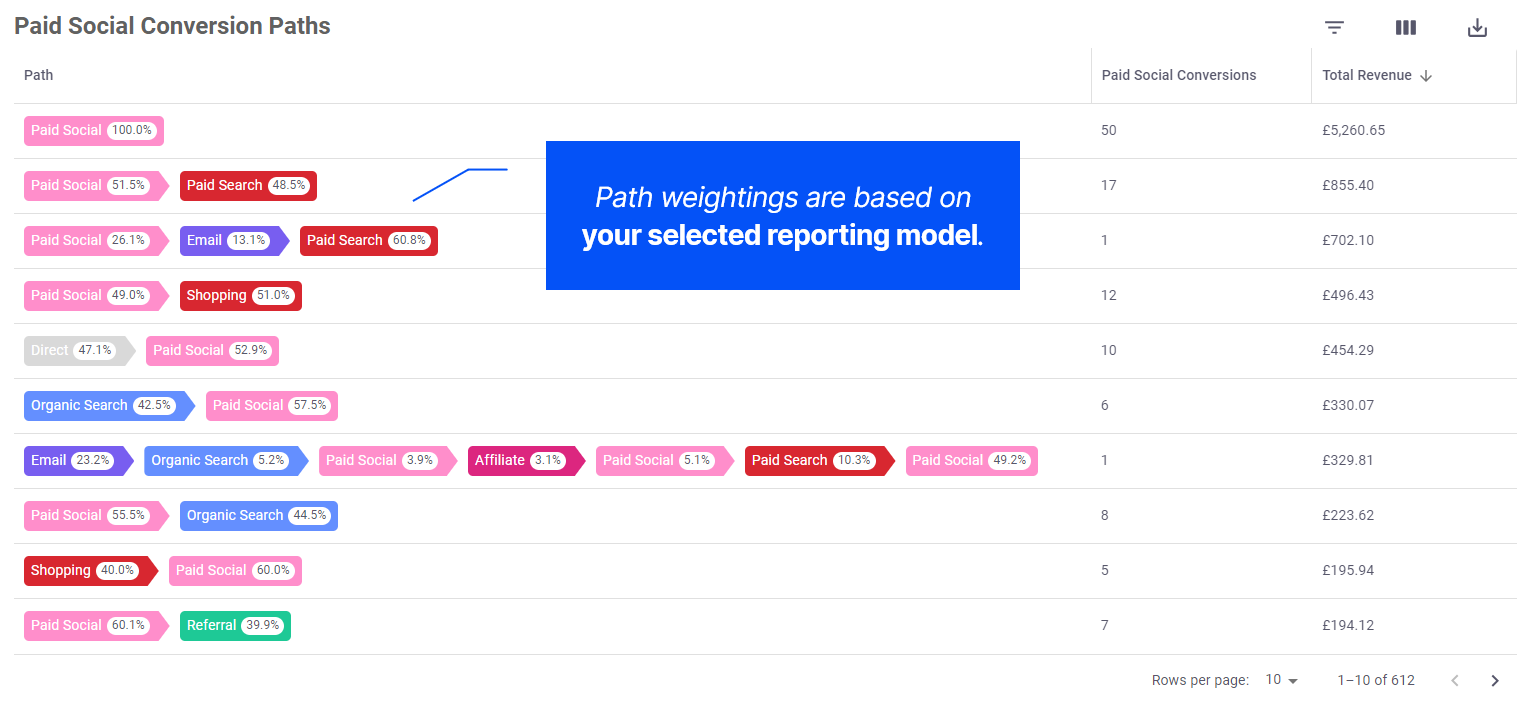Screen dimensions: 1520x704
Task: Click the Paid Social Conversion Paths title
Action: (172, 26)
